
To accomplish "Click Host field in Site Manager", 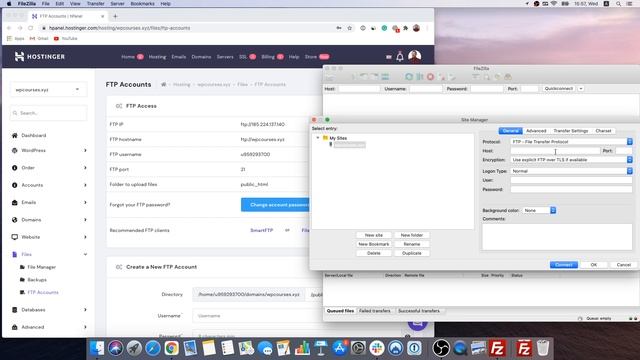I will pyautogui.click(x=555, y=151).
